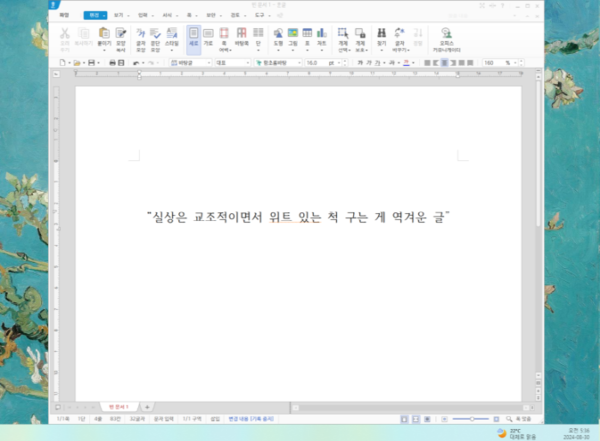600x441 pixels.
Task: Click the Master Page (바탕쪽) icon
Action: 241,33
